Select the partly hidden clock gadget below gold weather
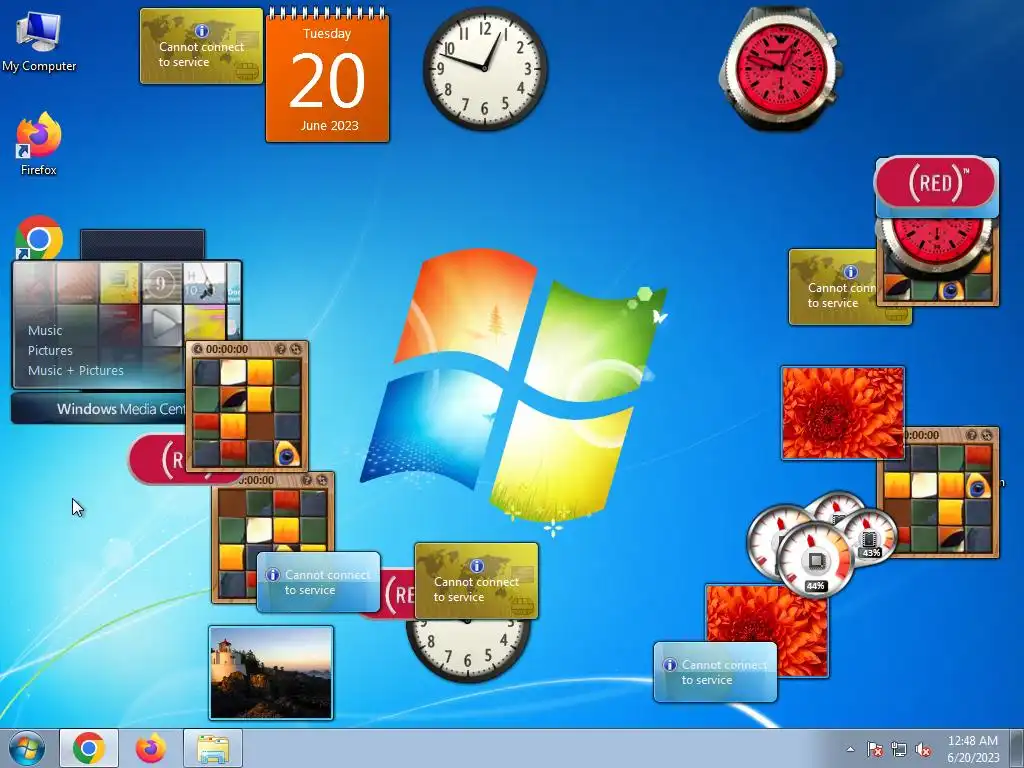Viewport: 1024px width, 768px height. 468,650
